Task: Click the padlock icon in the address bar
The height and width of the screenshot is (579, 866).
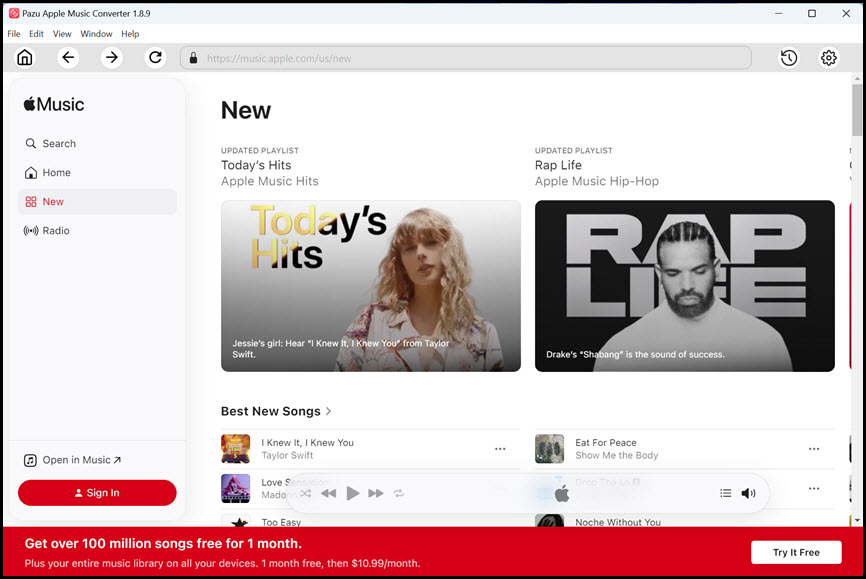Action: [x=193, y=58]
